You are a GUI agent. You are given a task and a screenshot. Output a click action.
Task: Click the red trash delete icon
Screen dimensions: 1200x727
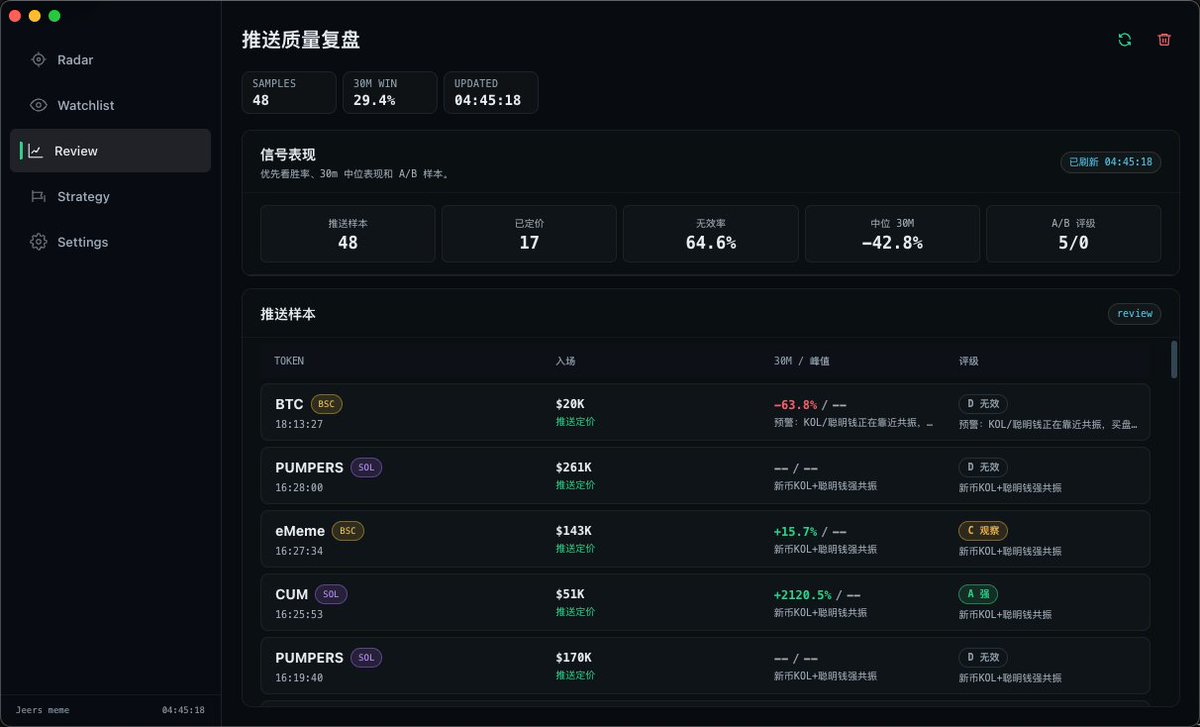point(1164,40)
